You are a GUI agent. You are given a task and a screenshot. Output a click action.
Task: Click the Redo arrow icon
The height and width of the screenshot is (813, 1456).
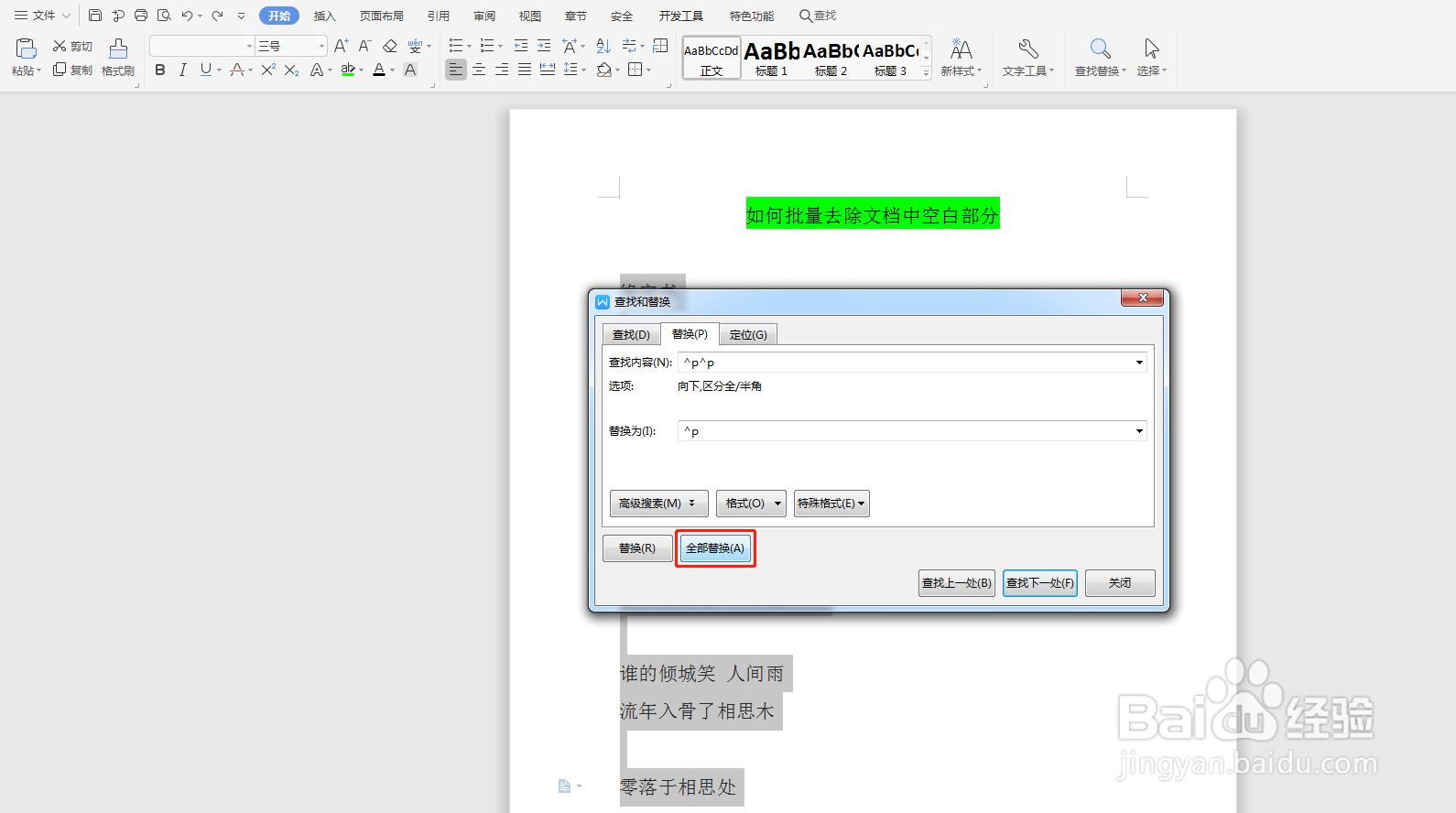(218, 16)
